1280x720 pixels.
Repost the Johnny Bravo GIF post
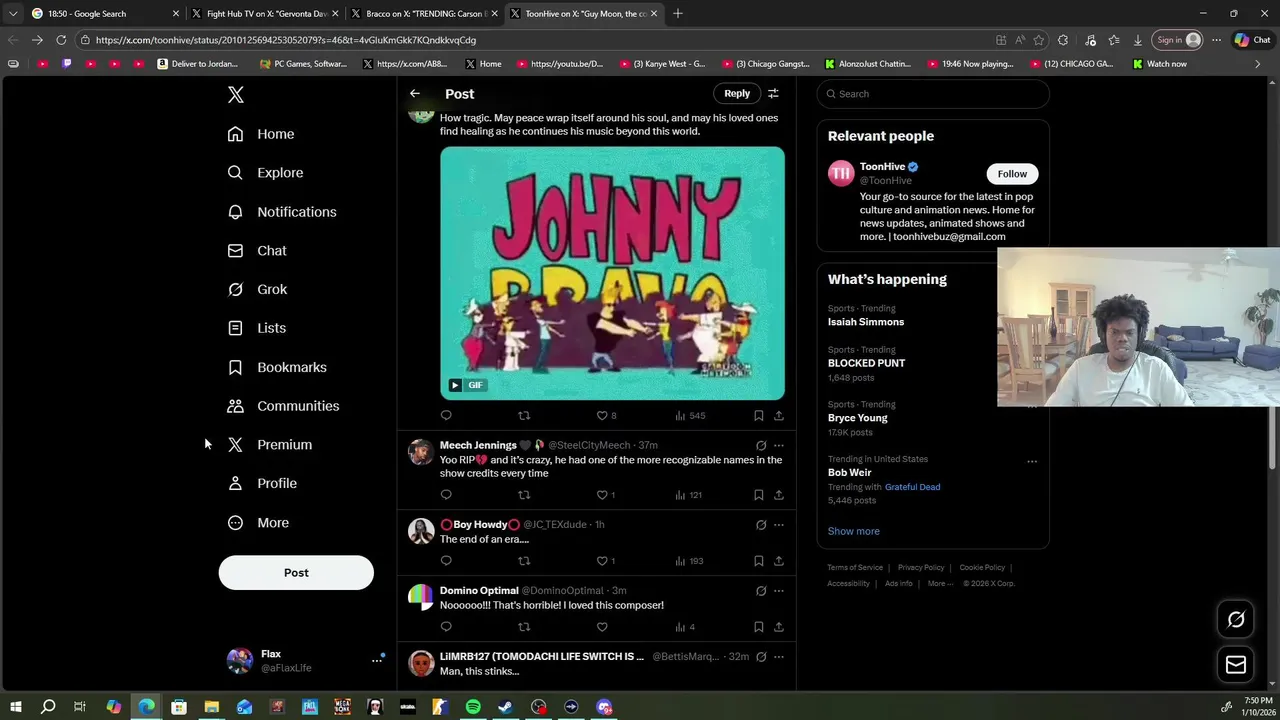524,415
